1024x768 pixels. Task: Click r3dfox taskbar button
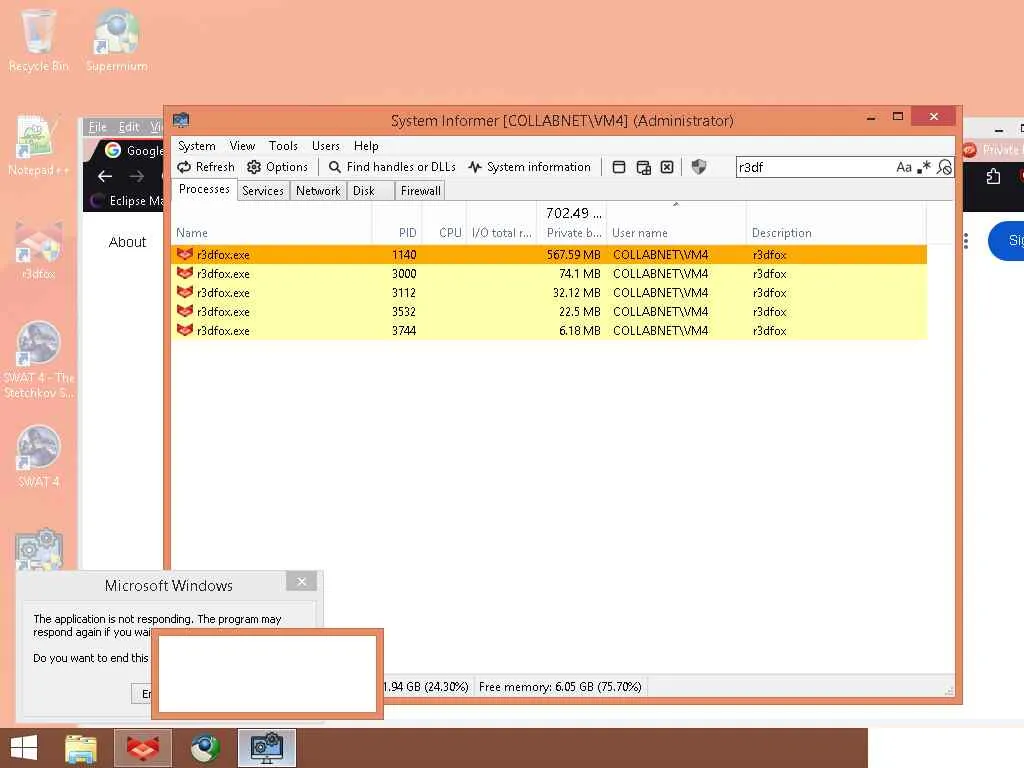coord(143,748)
